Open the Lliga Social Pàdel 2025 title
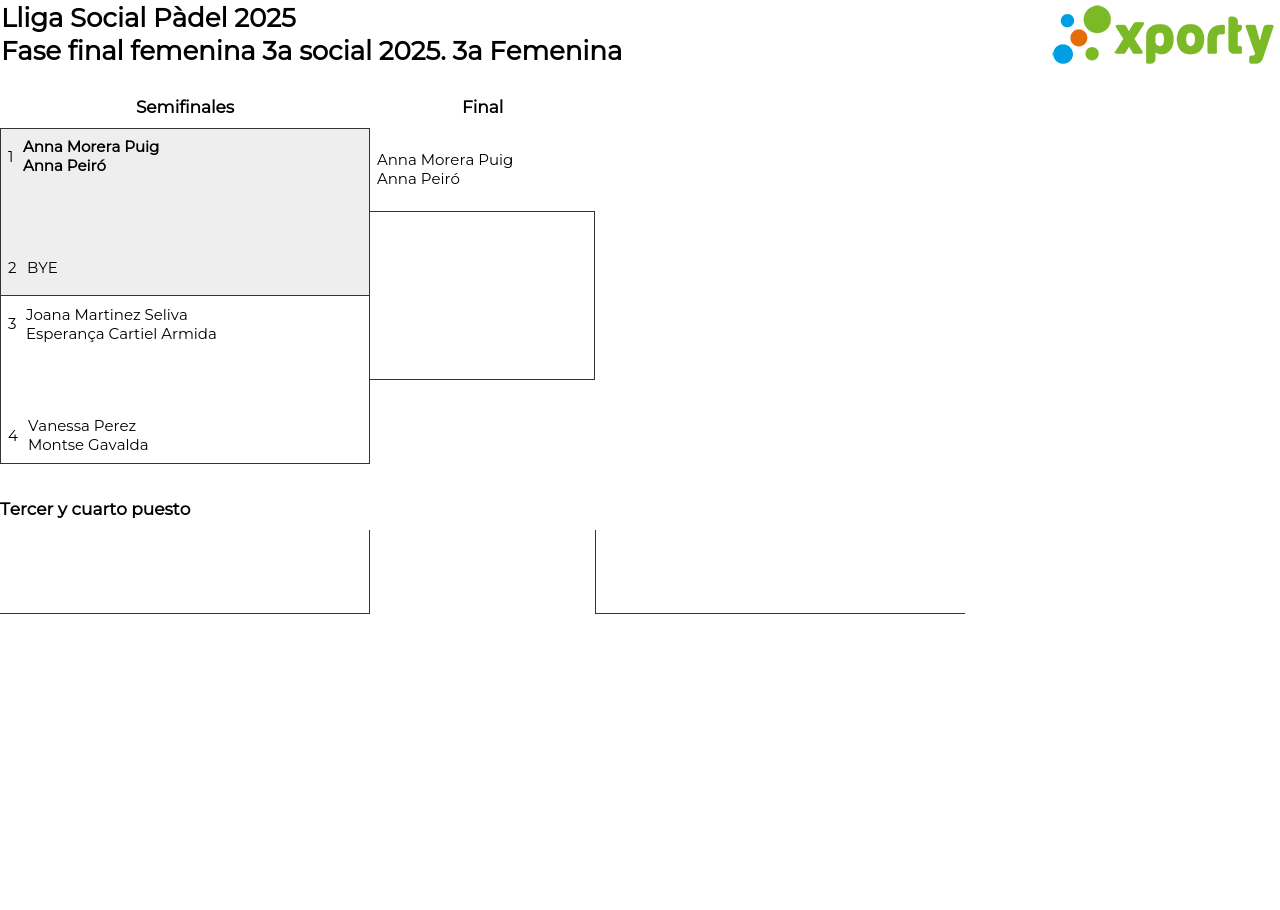The height and width of the screenshot is (910, 1280). click(x=149, y=18)
